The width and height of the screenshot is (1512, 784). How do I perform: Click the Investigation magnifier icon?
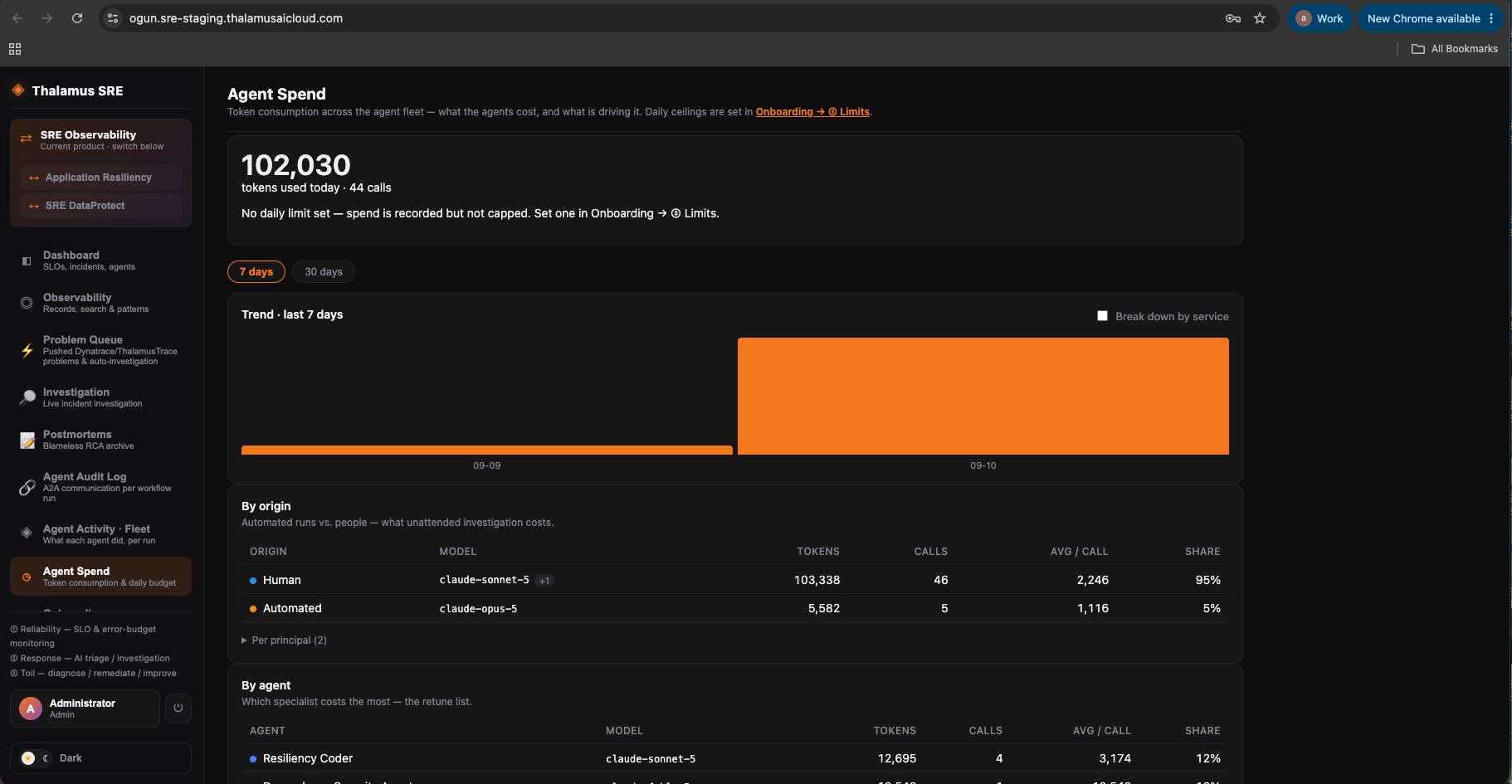click(27, 397)
